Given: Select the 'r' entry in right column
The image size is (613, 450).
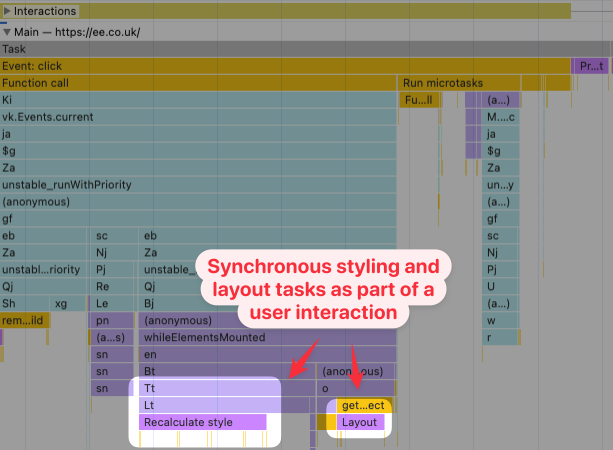Looking at the screenshot, I should [500, 337].
